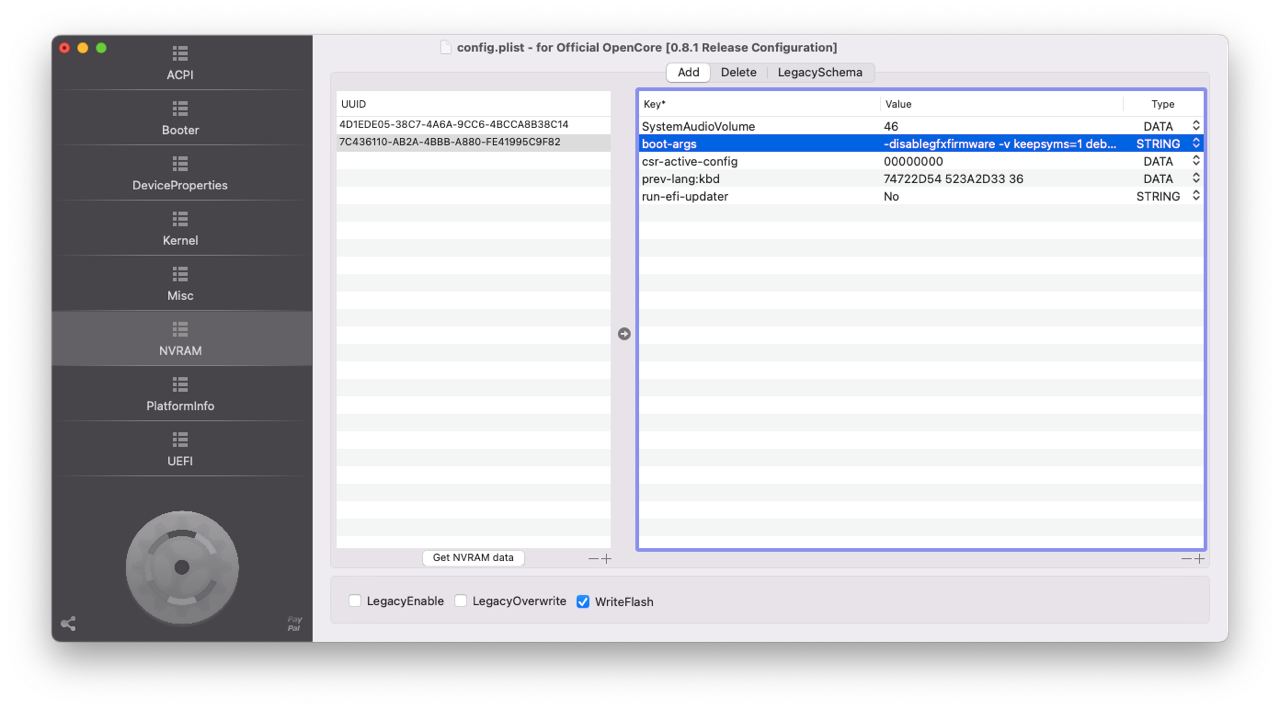Open type selector for csr-active-config
The height and width of the screenshot is (710, 1280).
click(1195, 161)
